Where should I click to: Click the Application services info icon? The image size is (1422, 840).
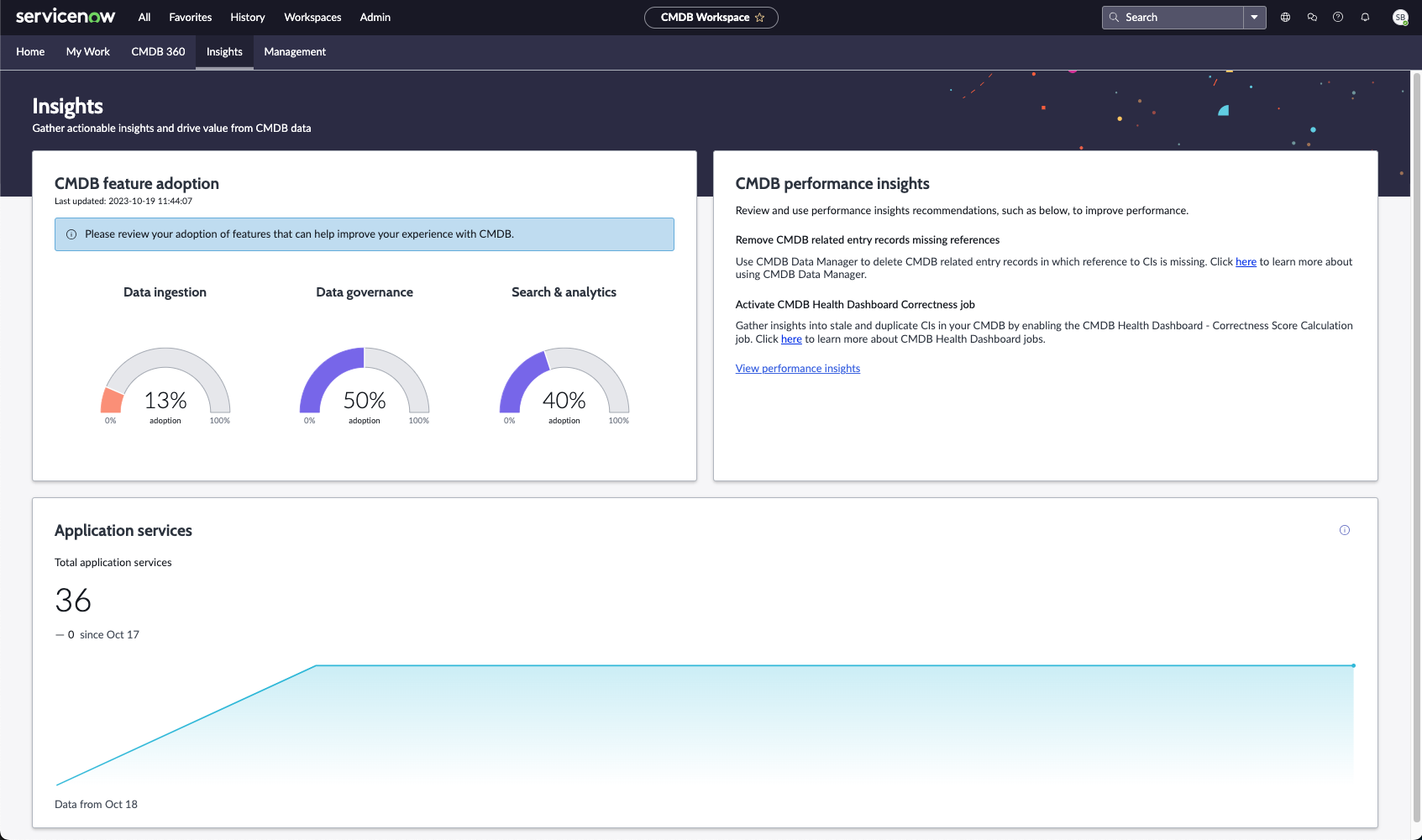[x=1345, y=530]
